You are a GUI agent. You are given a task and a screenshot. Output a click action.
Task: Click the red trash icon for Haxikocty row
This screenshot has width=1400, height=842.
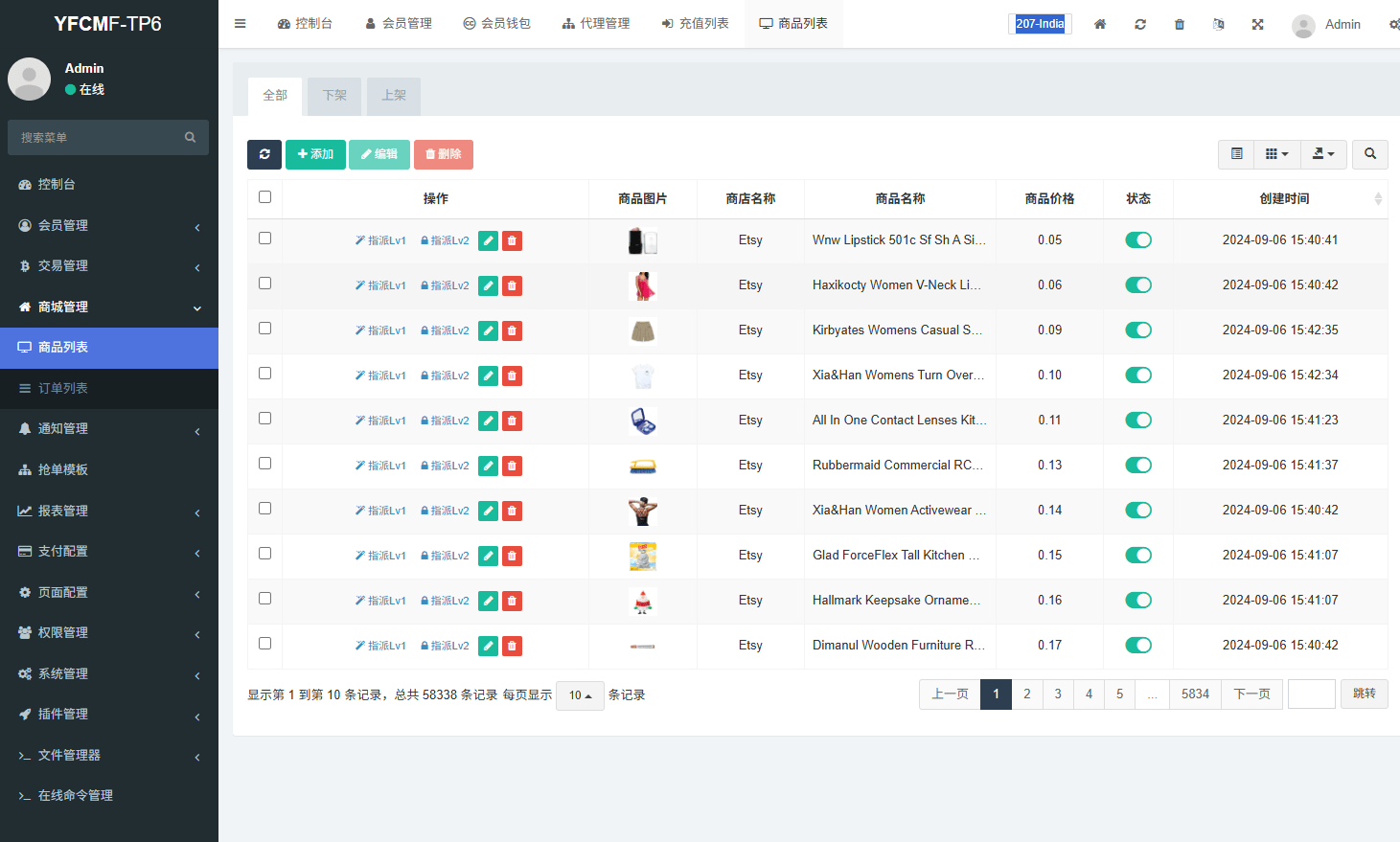point(513,285)
